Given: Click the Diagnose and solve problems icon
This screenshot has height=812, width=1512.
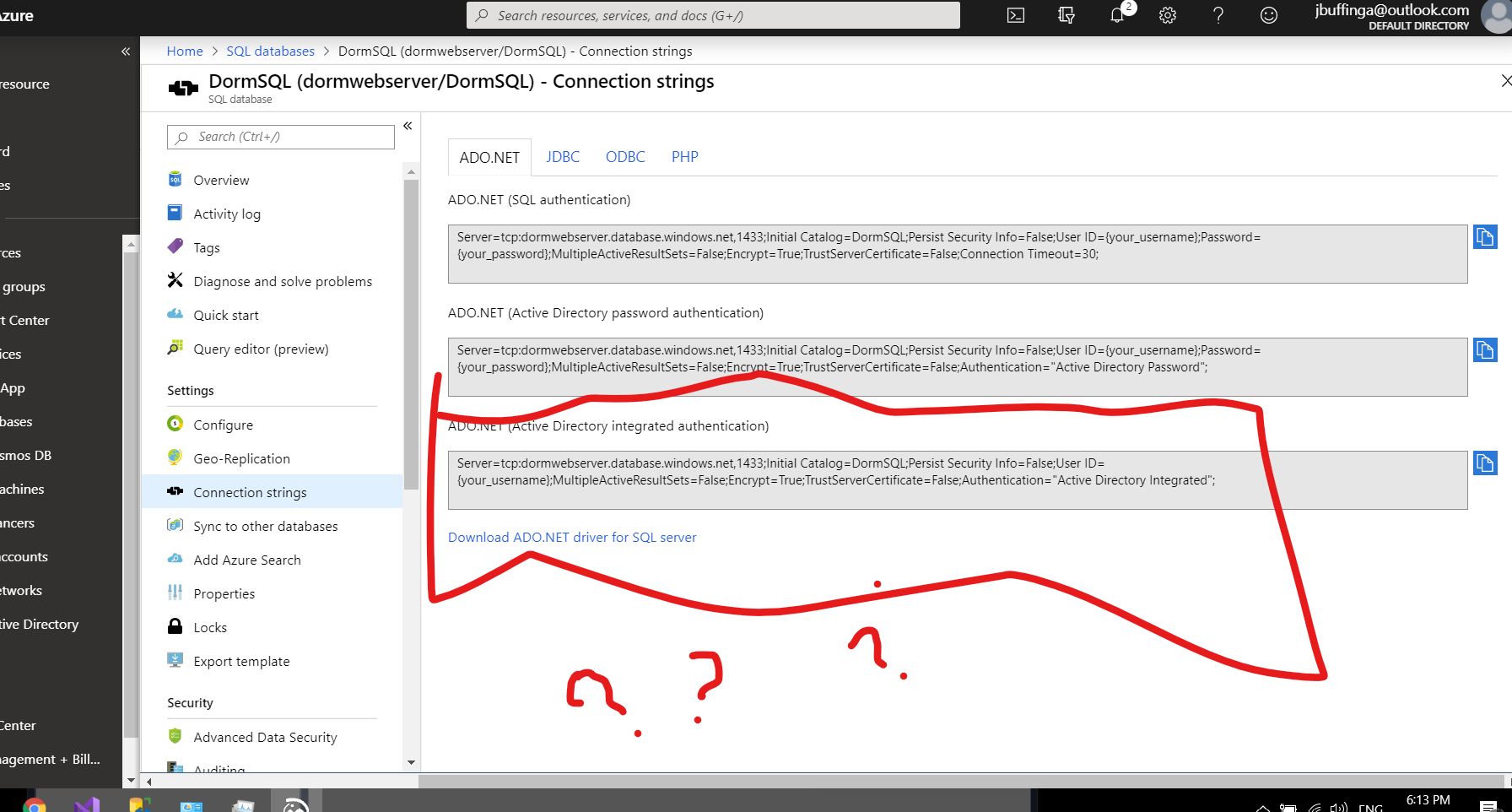Looking at the screenshot, I should click(x=175, y=280).
